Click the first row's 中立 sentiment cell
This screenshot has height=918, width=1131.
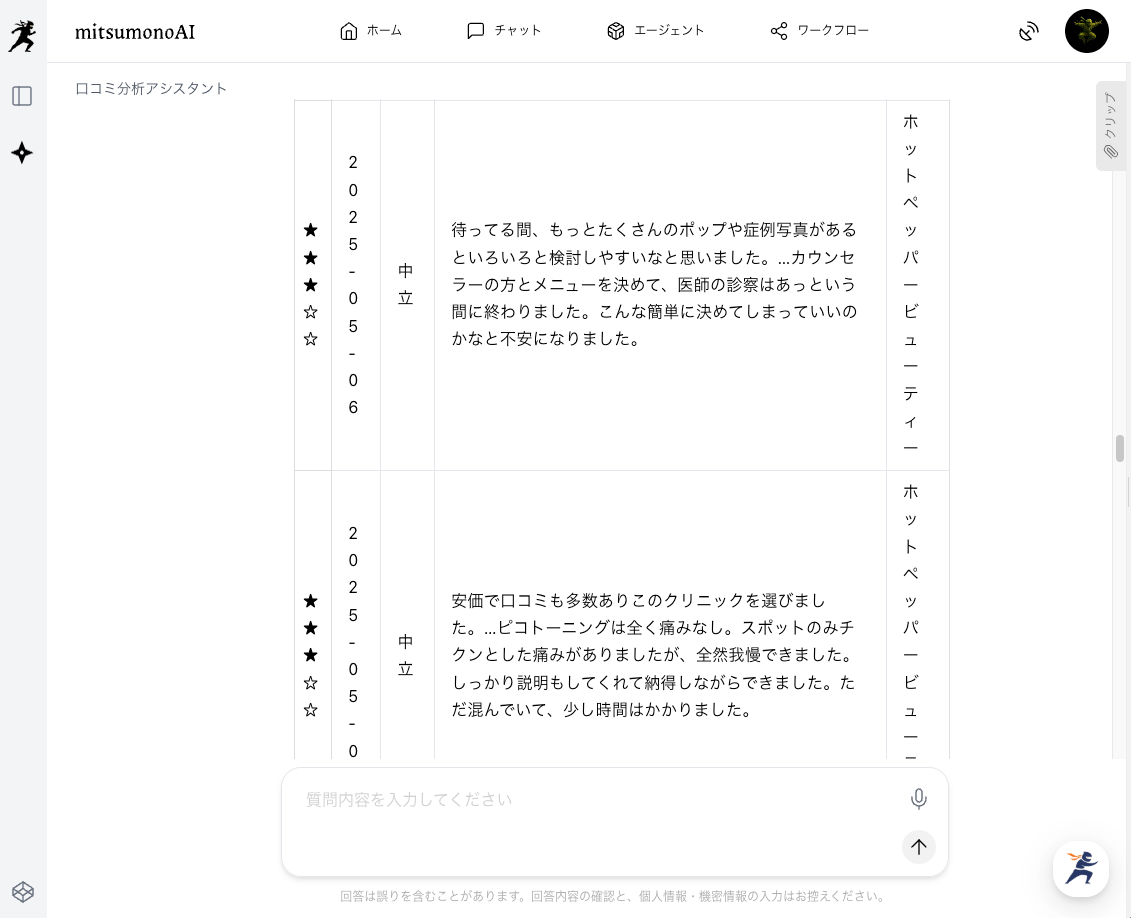tap(406, 285)
